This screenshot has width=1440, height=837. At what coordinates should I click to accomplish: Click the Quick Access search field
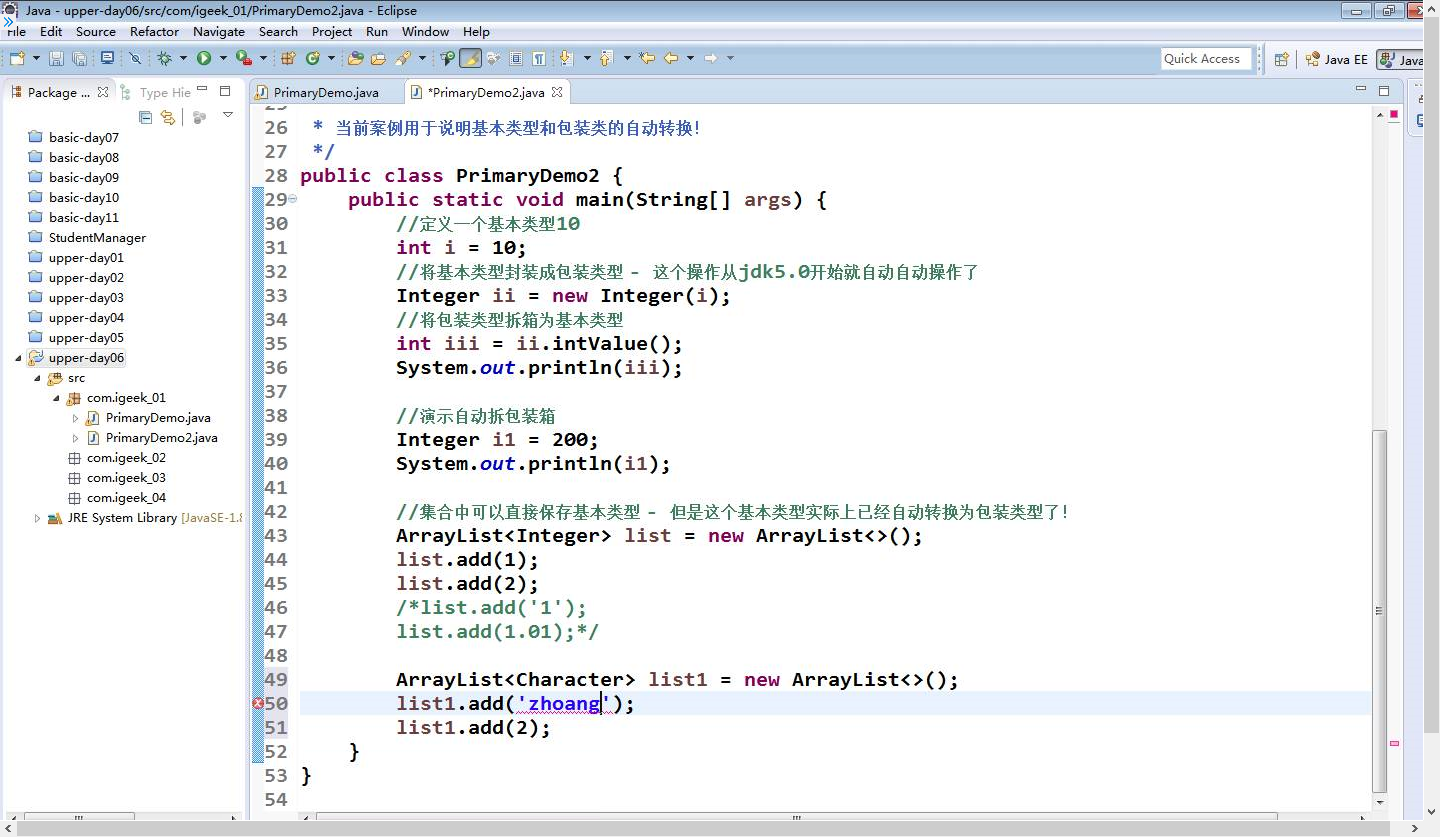point(1207,59)
